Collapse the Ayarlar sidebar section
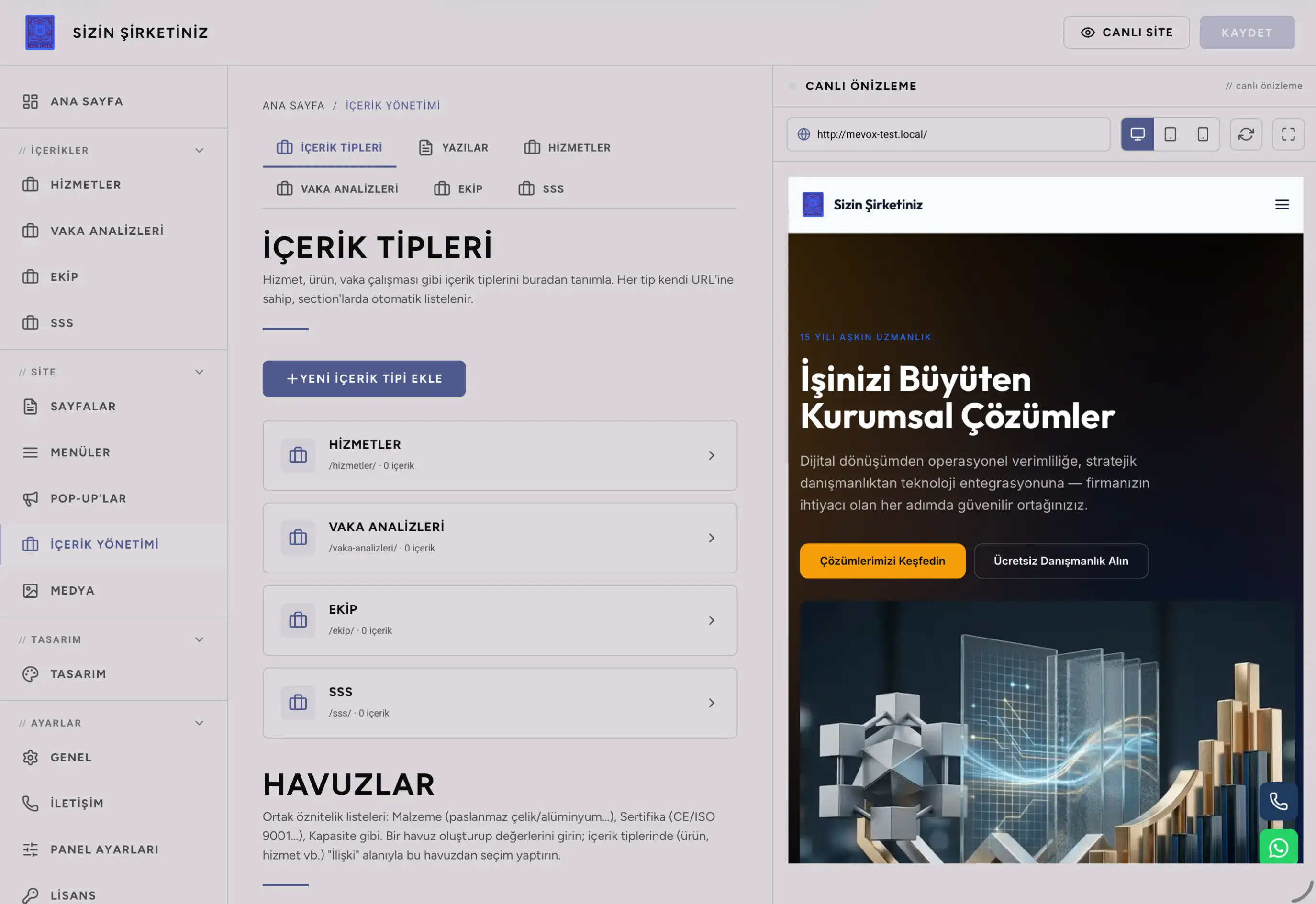Image resolution: width=1316 pixels, height=904 pixels. (199, 723)
